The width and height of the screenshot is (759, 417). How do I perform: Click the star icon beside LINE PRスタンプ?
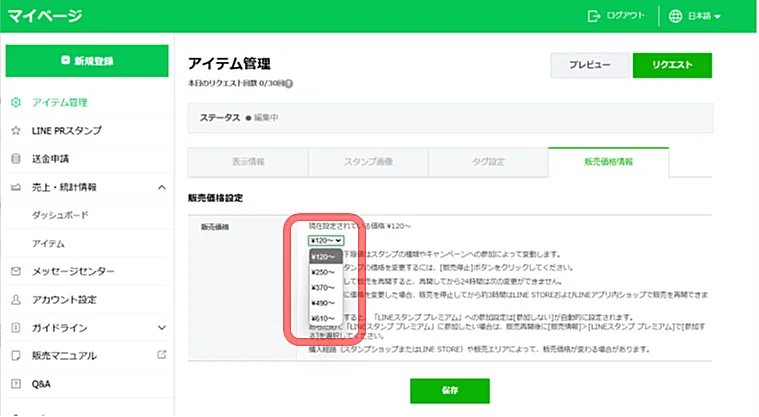(x=16, y=130)
